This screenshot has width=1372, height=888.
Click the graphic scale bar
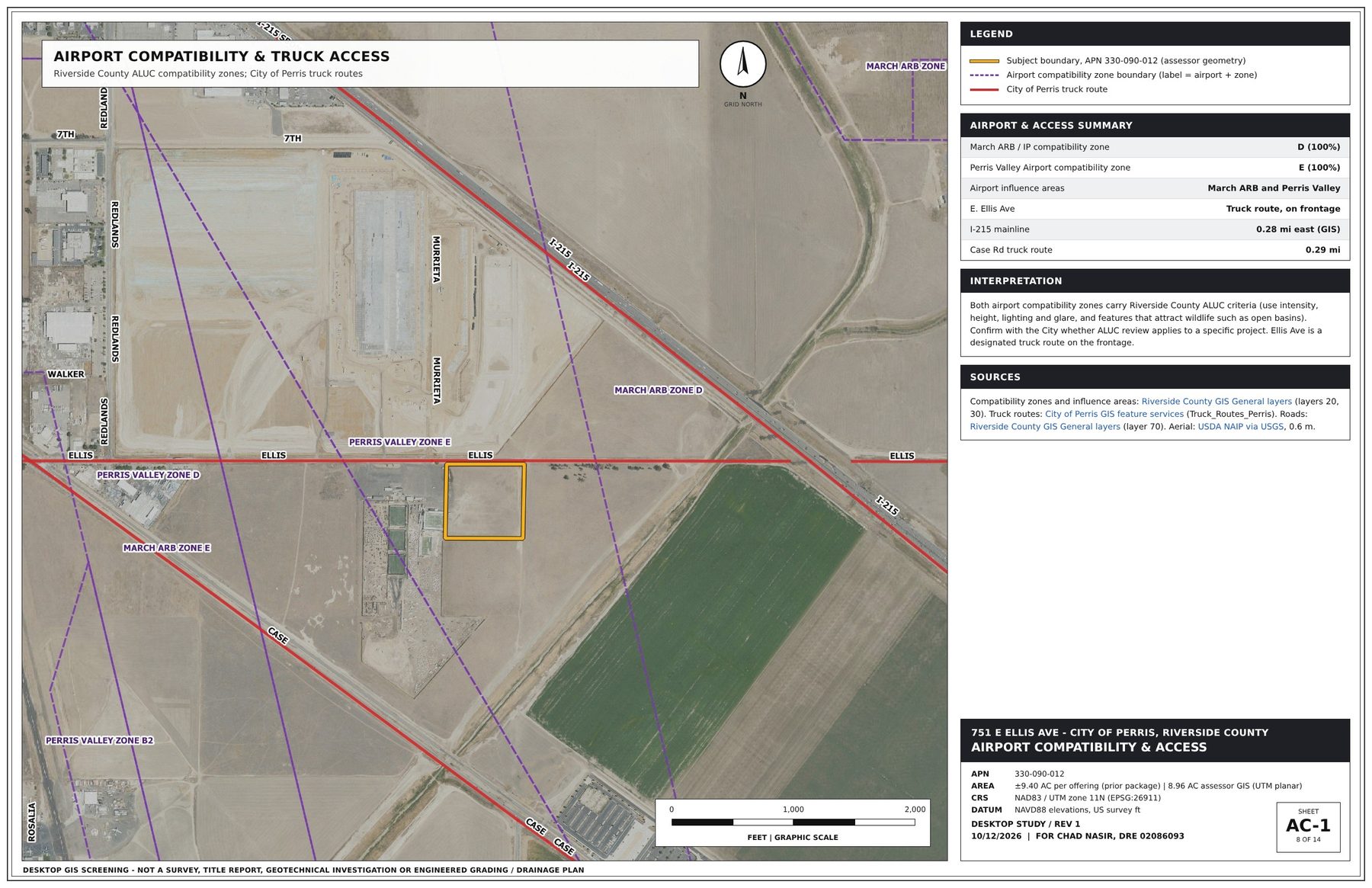pos(793,822)
